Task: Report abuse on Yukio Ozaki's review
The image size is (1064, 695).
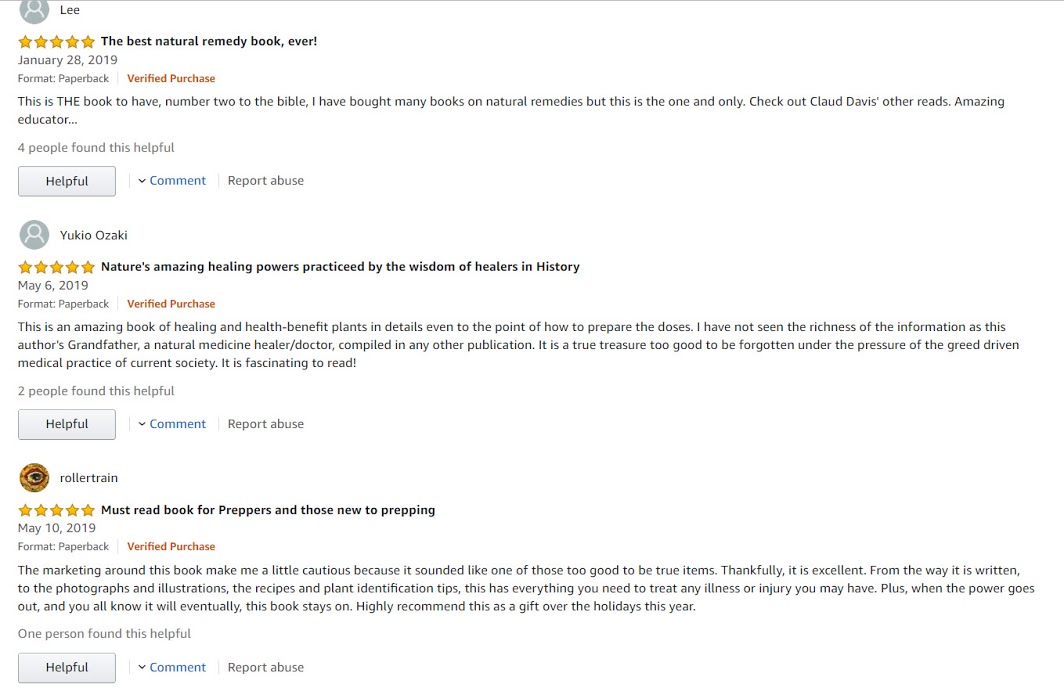Action: [265, 424]
